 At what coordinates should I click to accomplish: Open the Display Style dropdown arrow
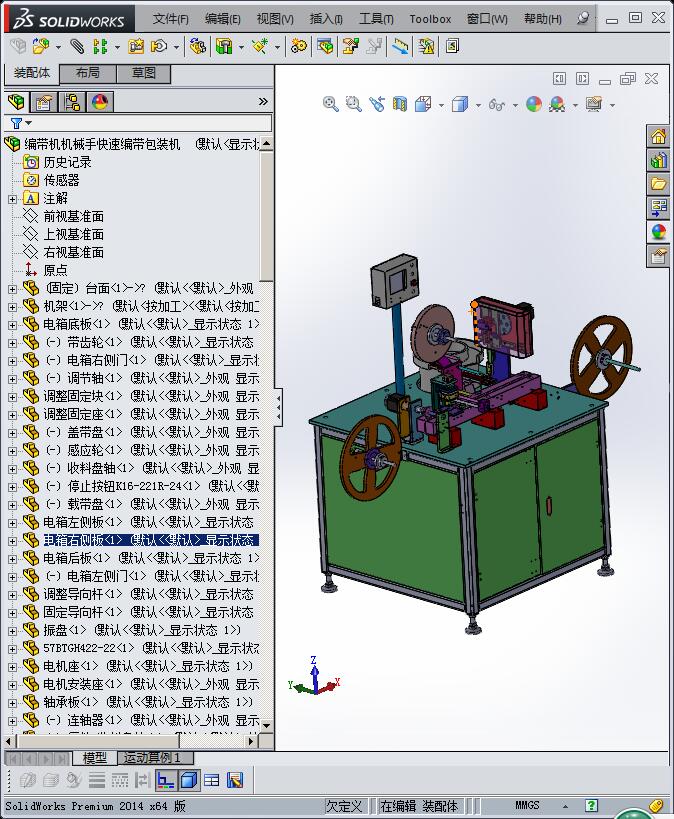(x=478, y=105)
